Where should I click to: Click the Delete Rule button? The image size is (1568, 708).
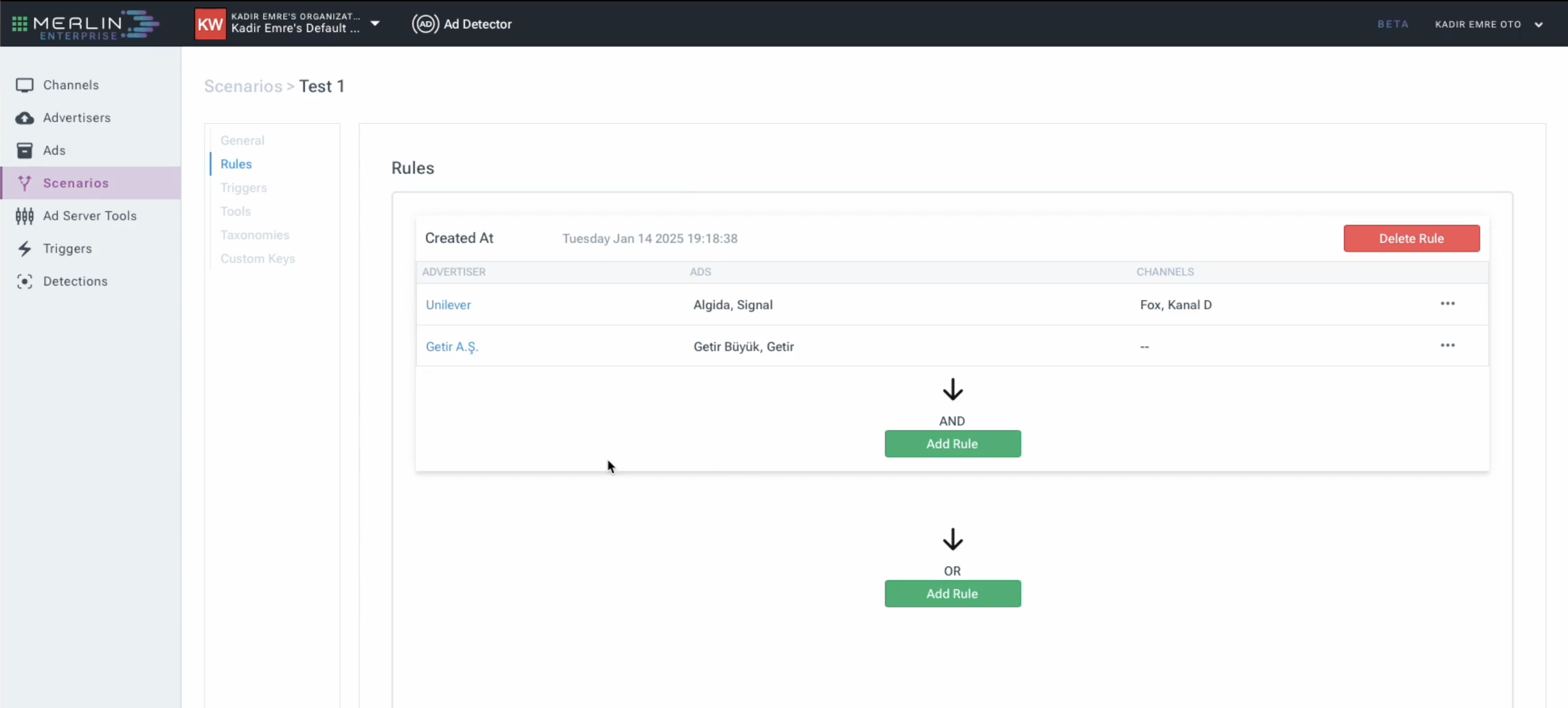pyautogui.click(x=1411, y=238)
